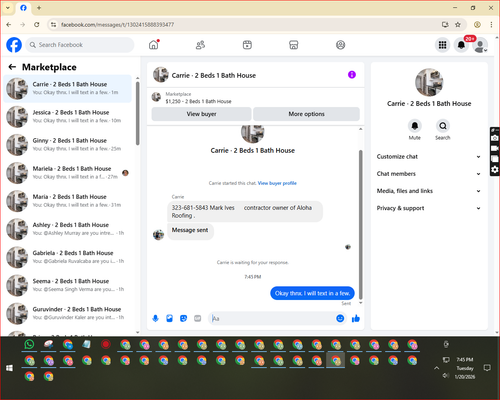This screenshot has height=400, width=500.
Task: Open the Mariela 2 Beds 1 Bath House conversation
Action: 68,173
